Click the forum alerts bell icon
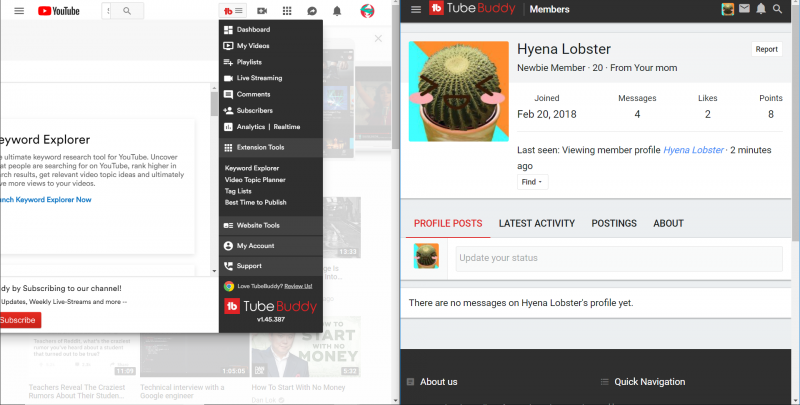 (x=762, y=9)
